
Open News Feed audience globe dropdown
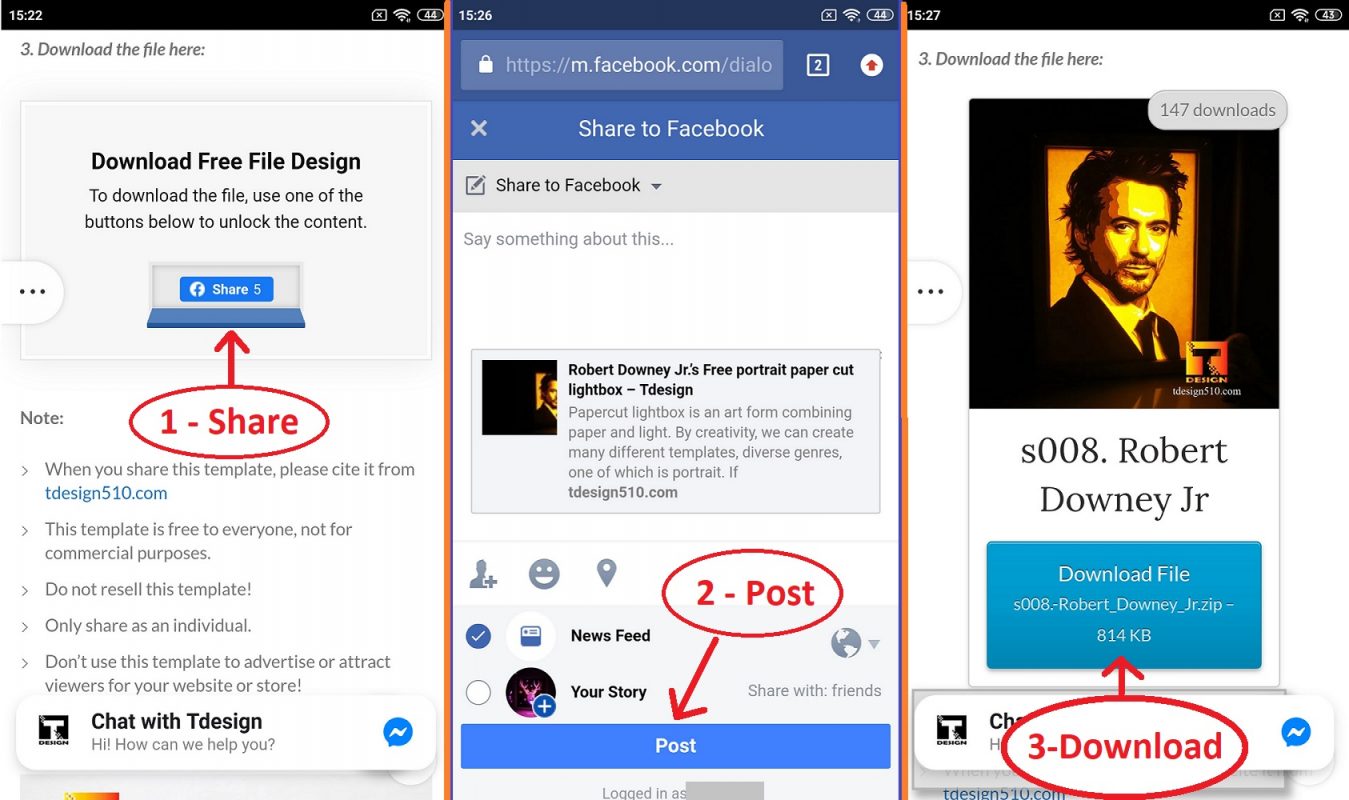click(855, 644)
